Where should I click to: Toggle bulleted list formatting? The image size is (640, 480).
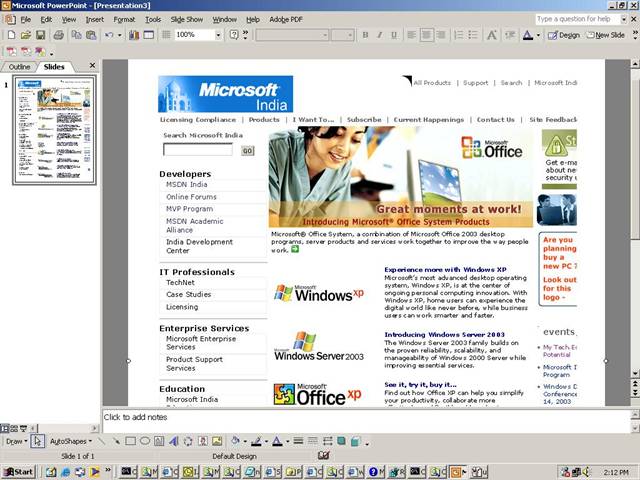pos(473,35)
